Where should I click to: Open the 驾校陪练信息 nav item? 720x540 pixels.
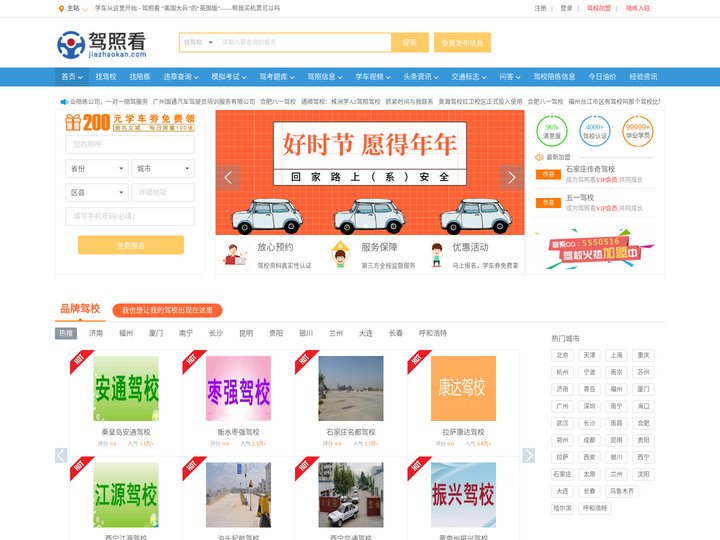point(554,77)
